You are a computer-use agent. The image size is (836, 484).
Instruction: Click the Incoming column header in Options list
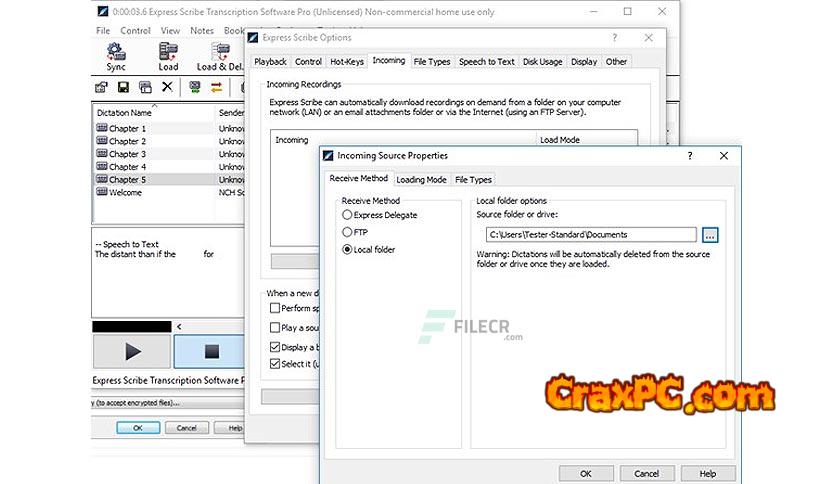pyautogui.click(x=403, y=140)
